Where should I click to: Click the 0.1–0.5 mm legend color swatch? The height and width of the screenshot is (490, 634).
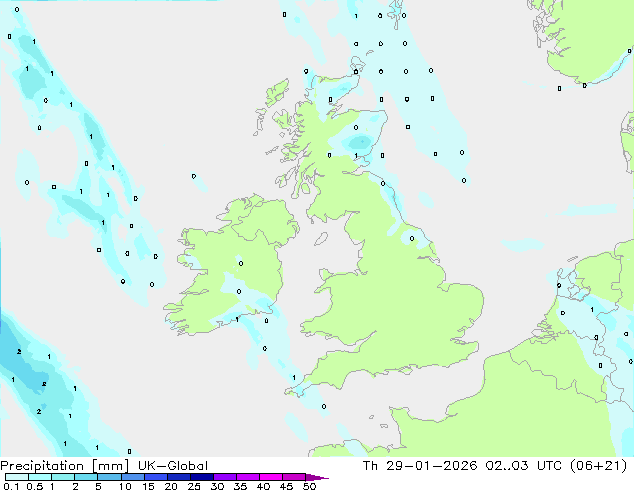(17, 477)
